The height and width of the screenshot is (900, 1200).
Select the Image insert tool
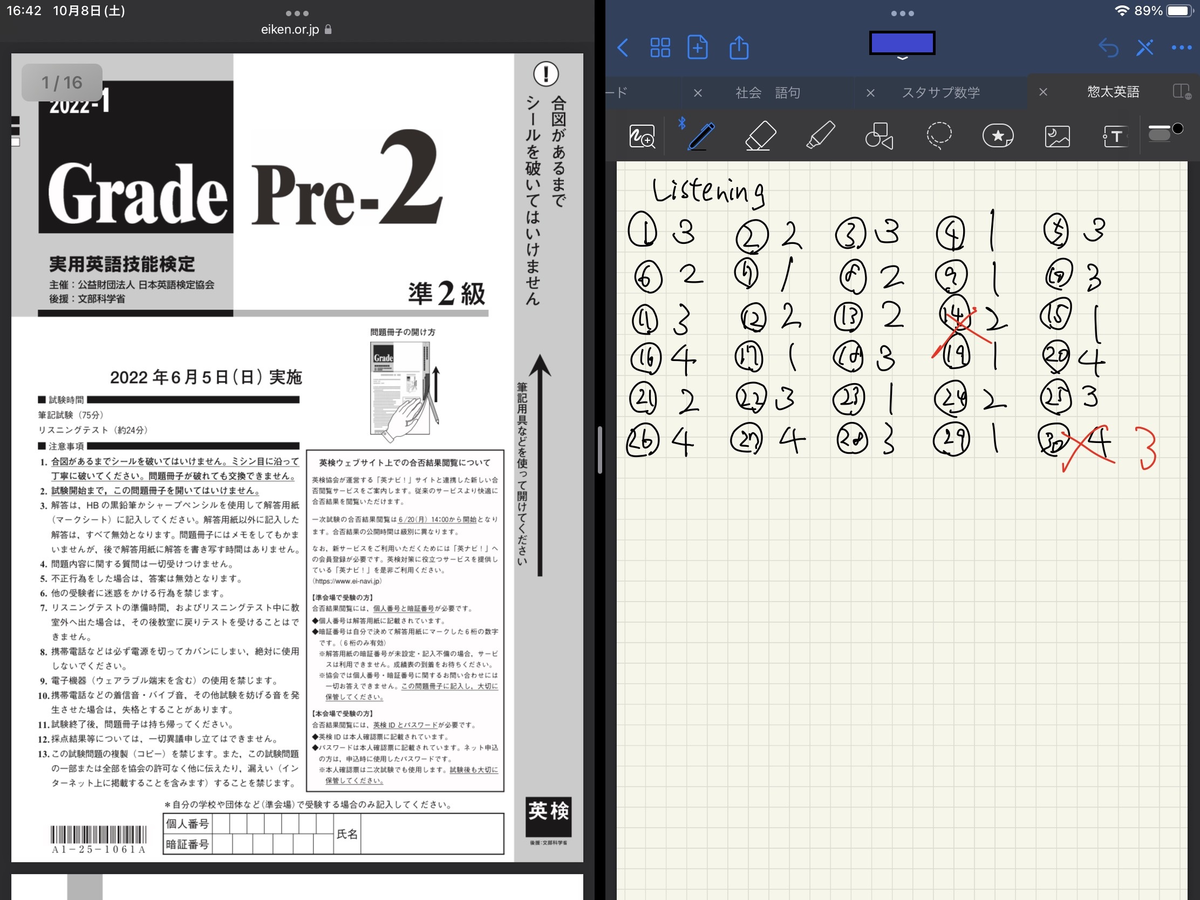(1057, 136)
